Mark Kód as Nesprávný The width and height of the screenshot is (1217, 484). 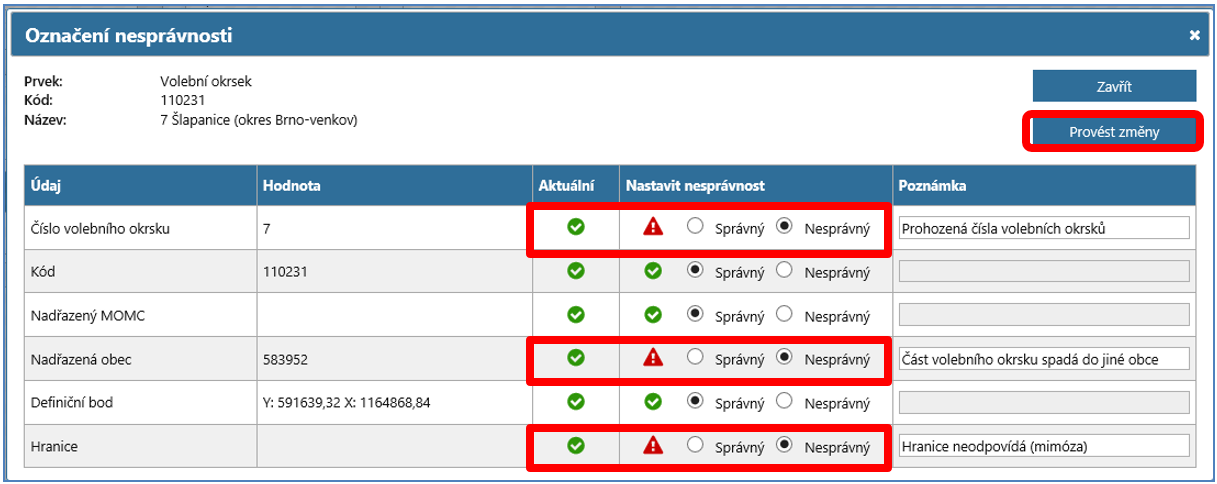coord(785,271)
